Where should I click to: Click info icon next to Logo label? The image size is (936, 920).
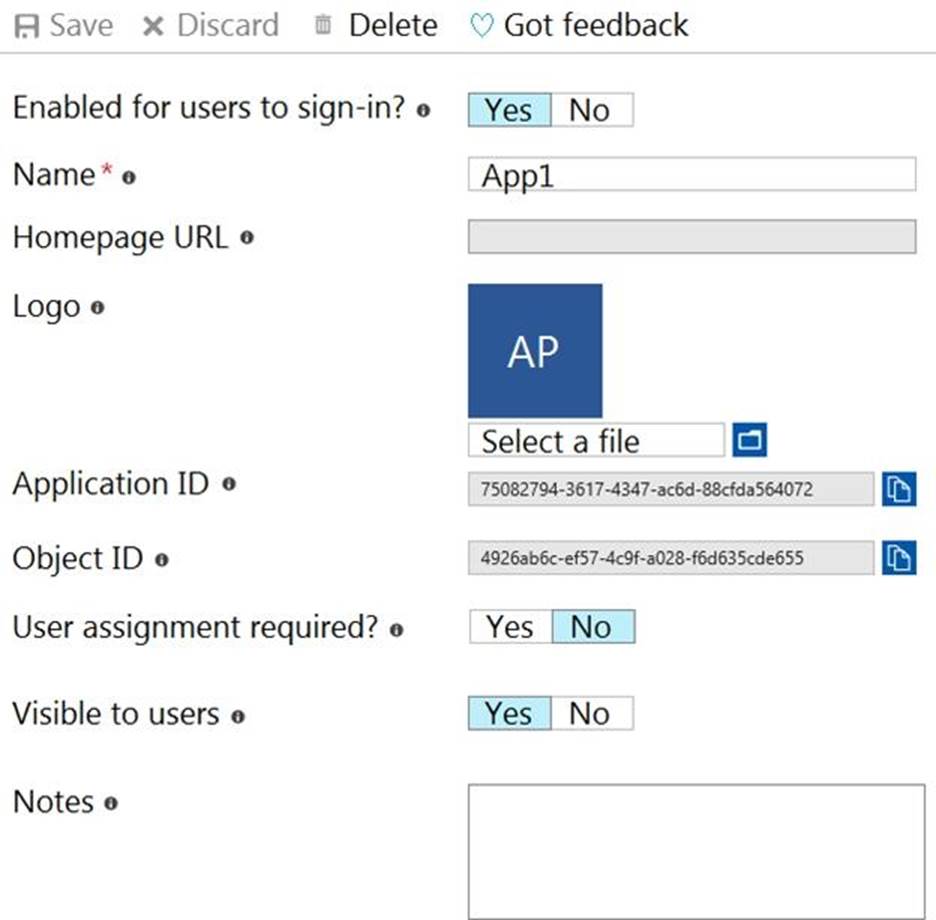pos(97,308)
